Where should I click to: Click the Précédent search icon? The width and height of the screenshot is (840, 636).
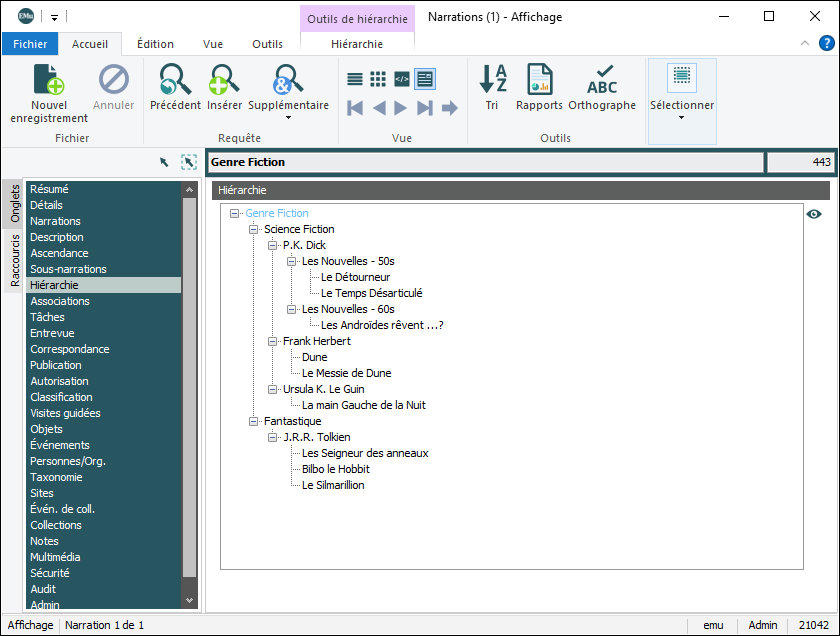(175, 80)
